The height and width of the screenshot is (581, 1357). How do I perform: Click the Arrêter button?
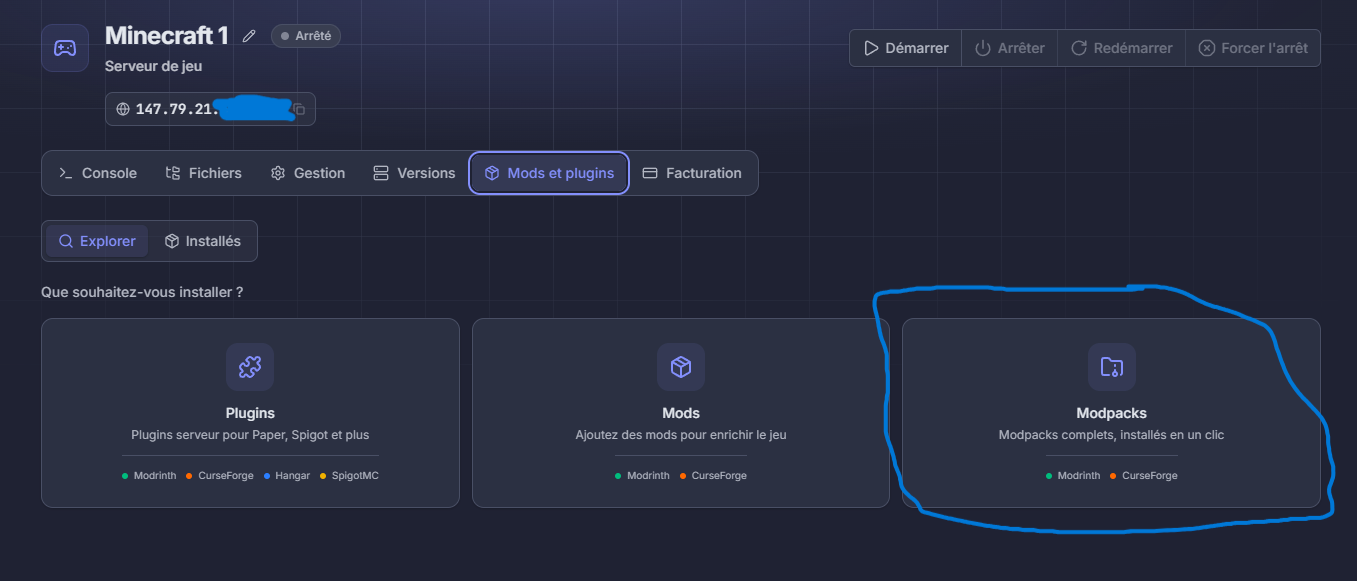coord(1010,48)
